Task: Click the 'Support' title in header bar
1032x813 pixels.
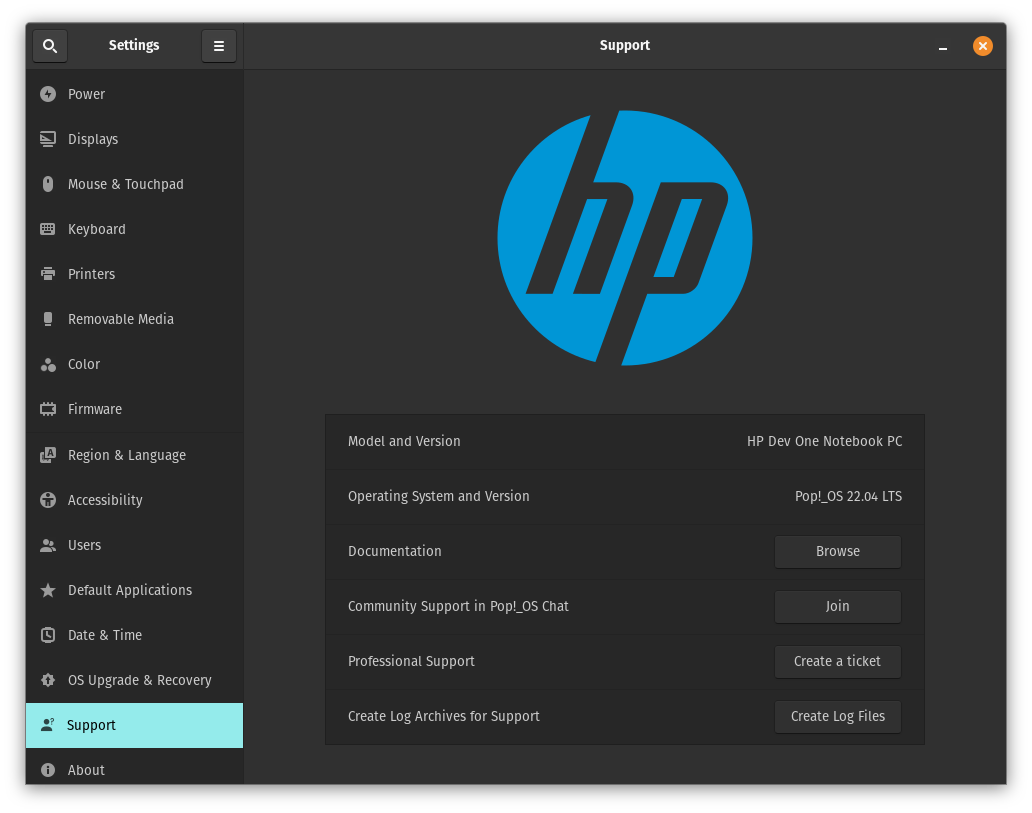Action: point(625,45)
